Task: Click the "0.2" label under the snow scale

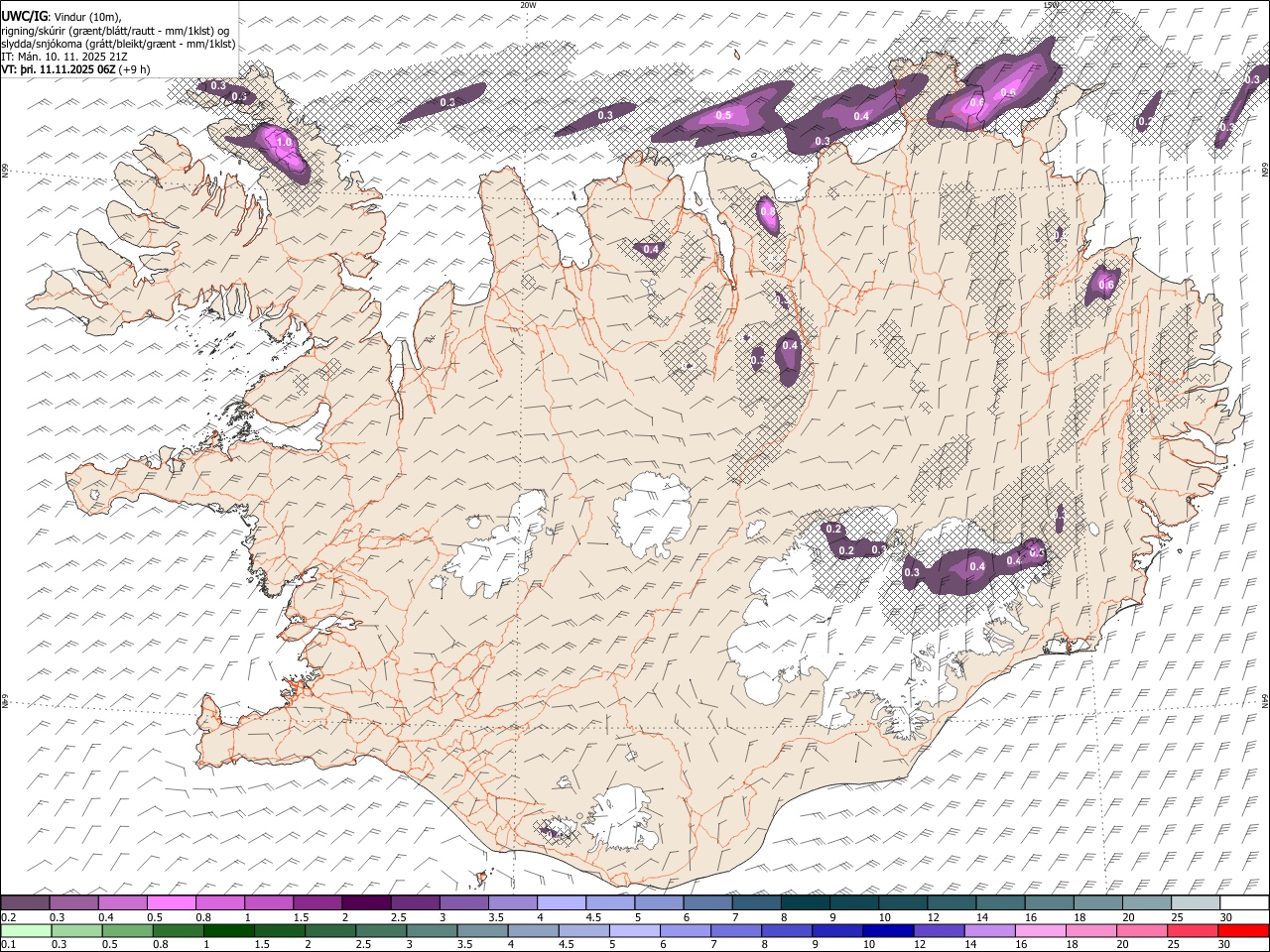Action: [8, 916]
